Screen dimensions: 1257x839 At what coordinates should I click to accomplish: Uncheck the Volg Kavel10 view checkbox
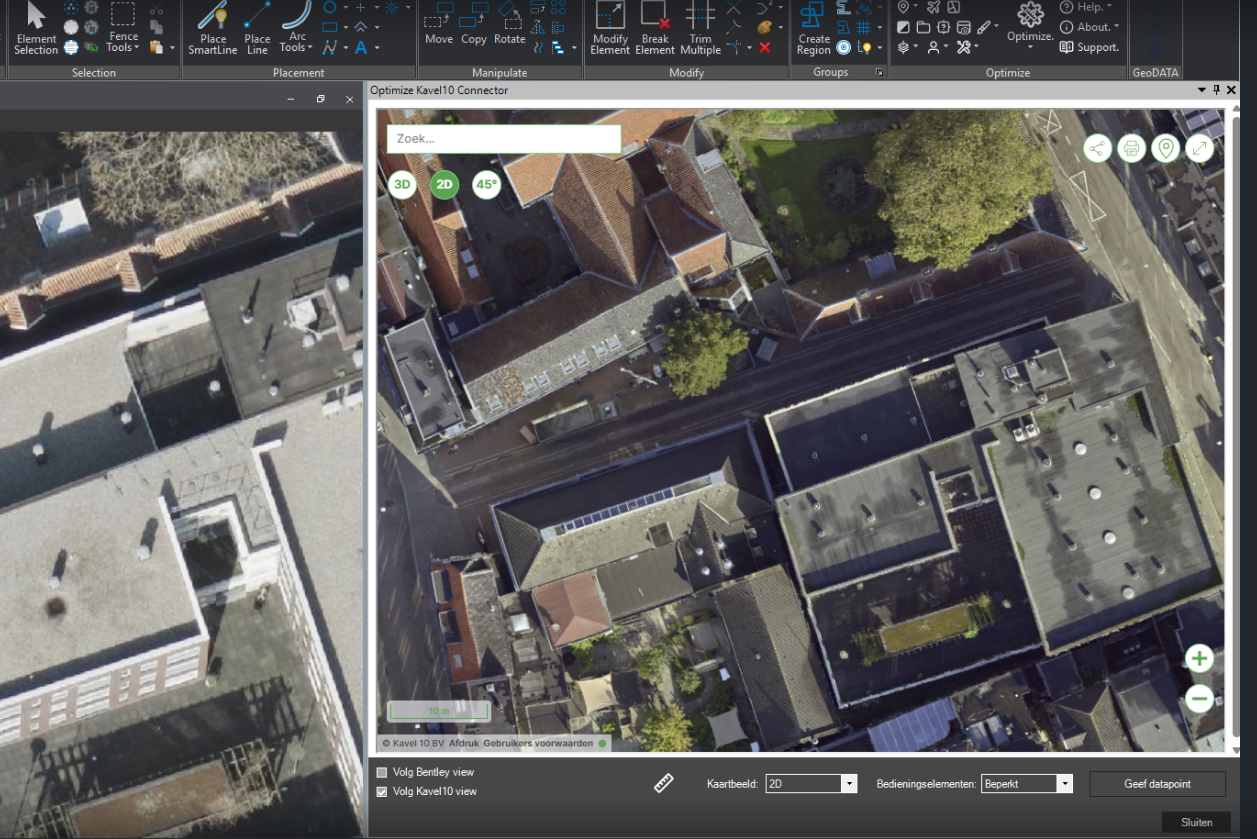(x=382, y=792)
